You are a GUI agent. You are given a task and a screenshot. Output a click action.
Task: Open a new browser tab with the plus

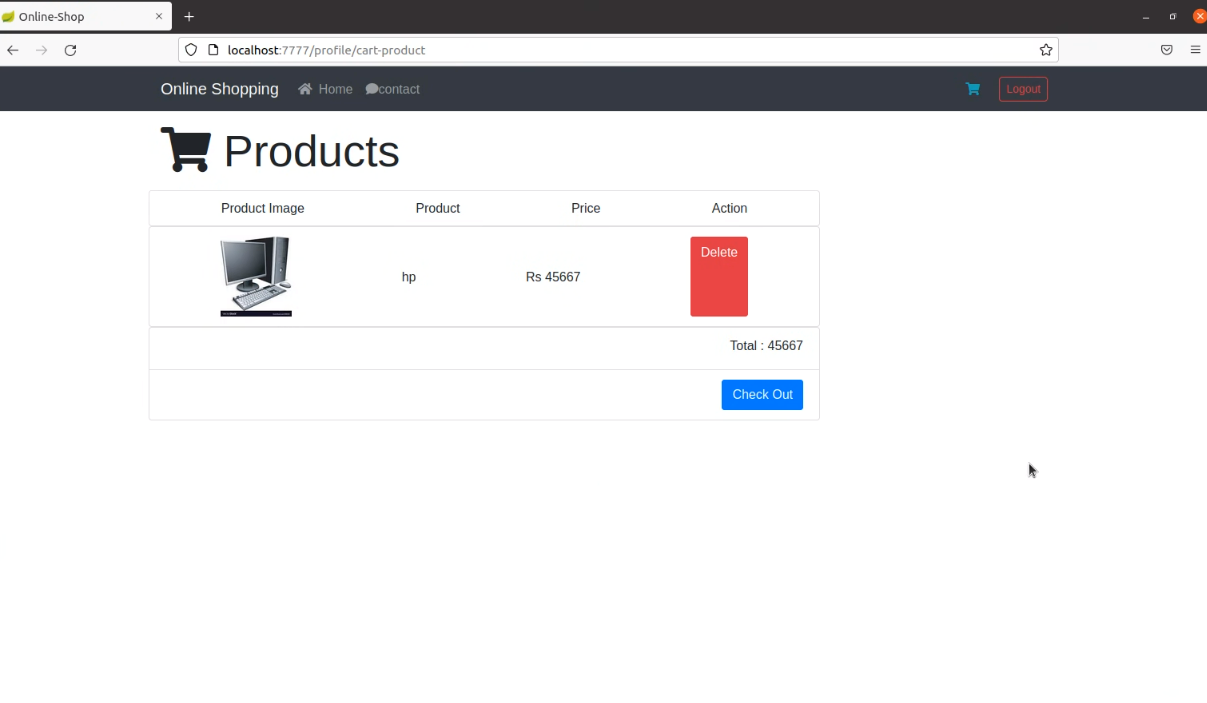coord(189,16)
